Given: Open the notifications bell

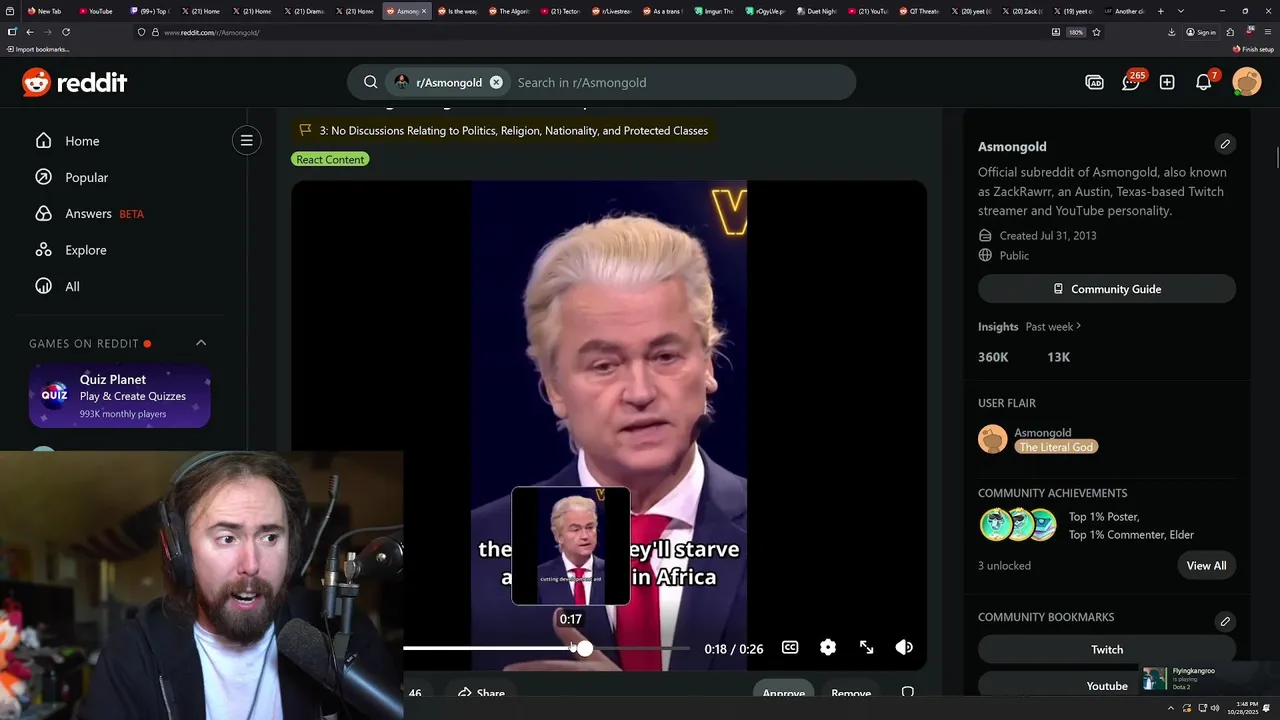Looking at the screenshot, I should 1204,82.
